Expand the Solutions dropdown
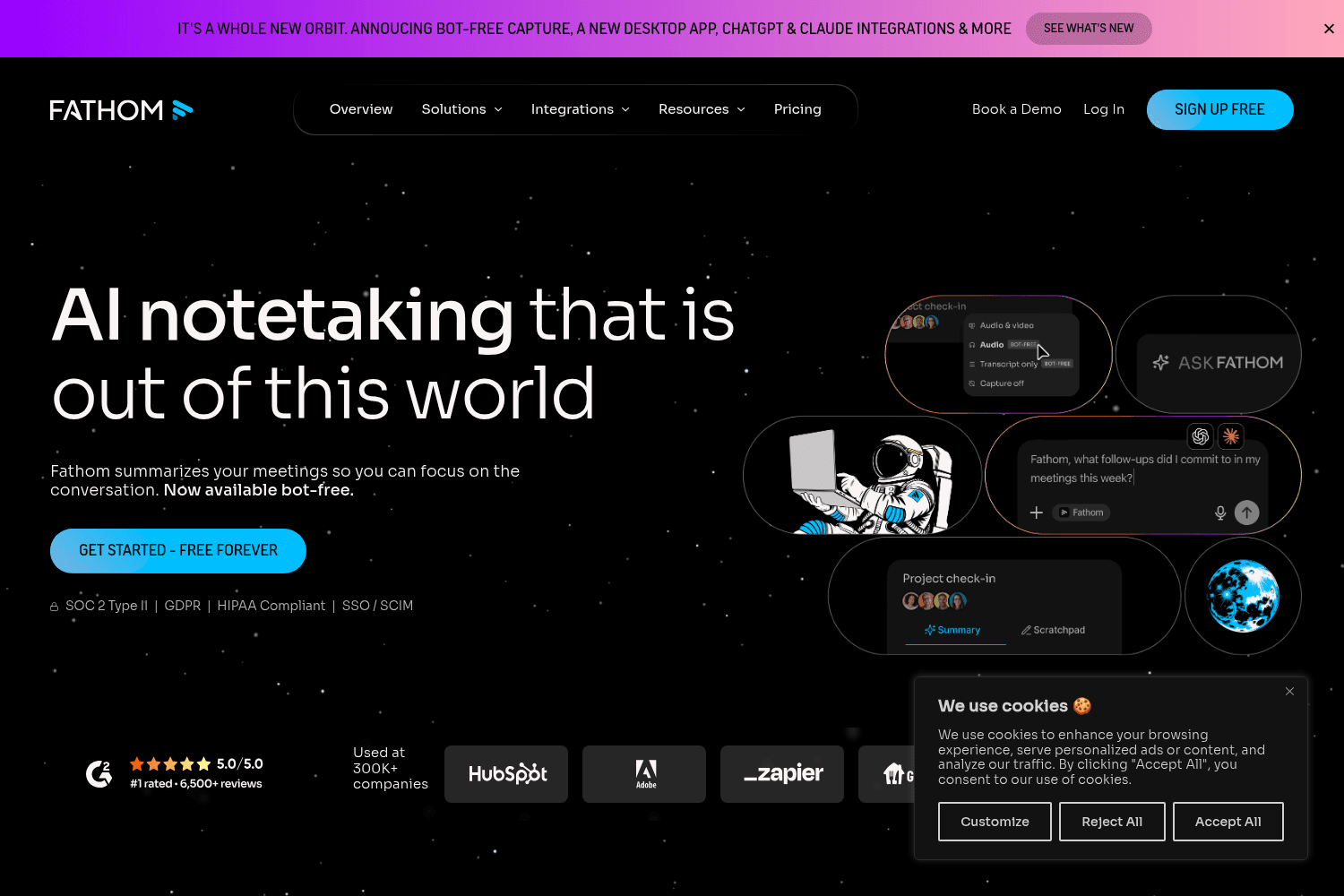 pyautogui.click(x=462, y=109)
